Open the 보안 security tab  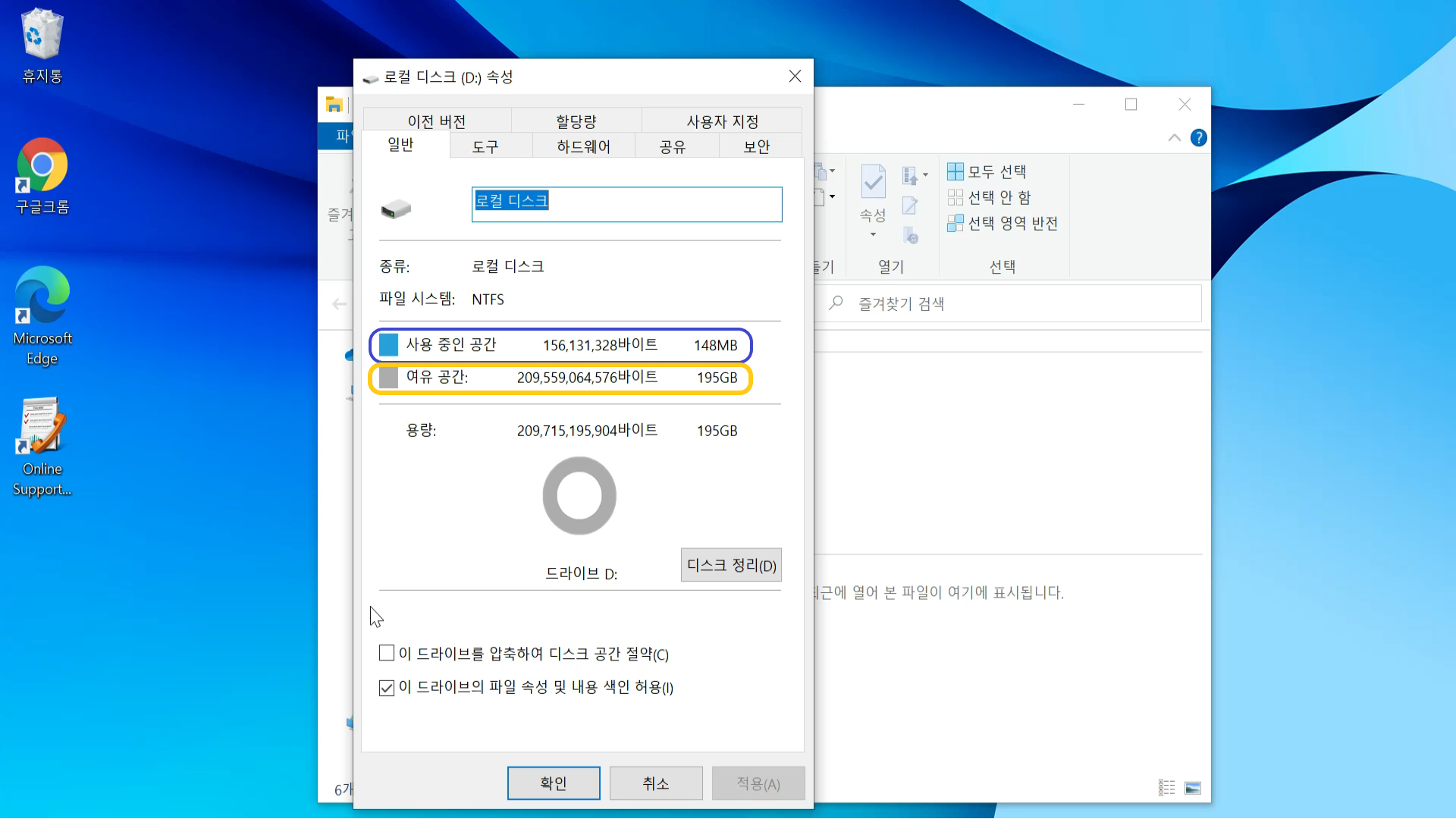(x=756, y=146)
